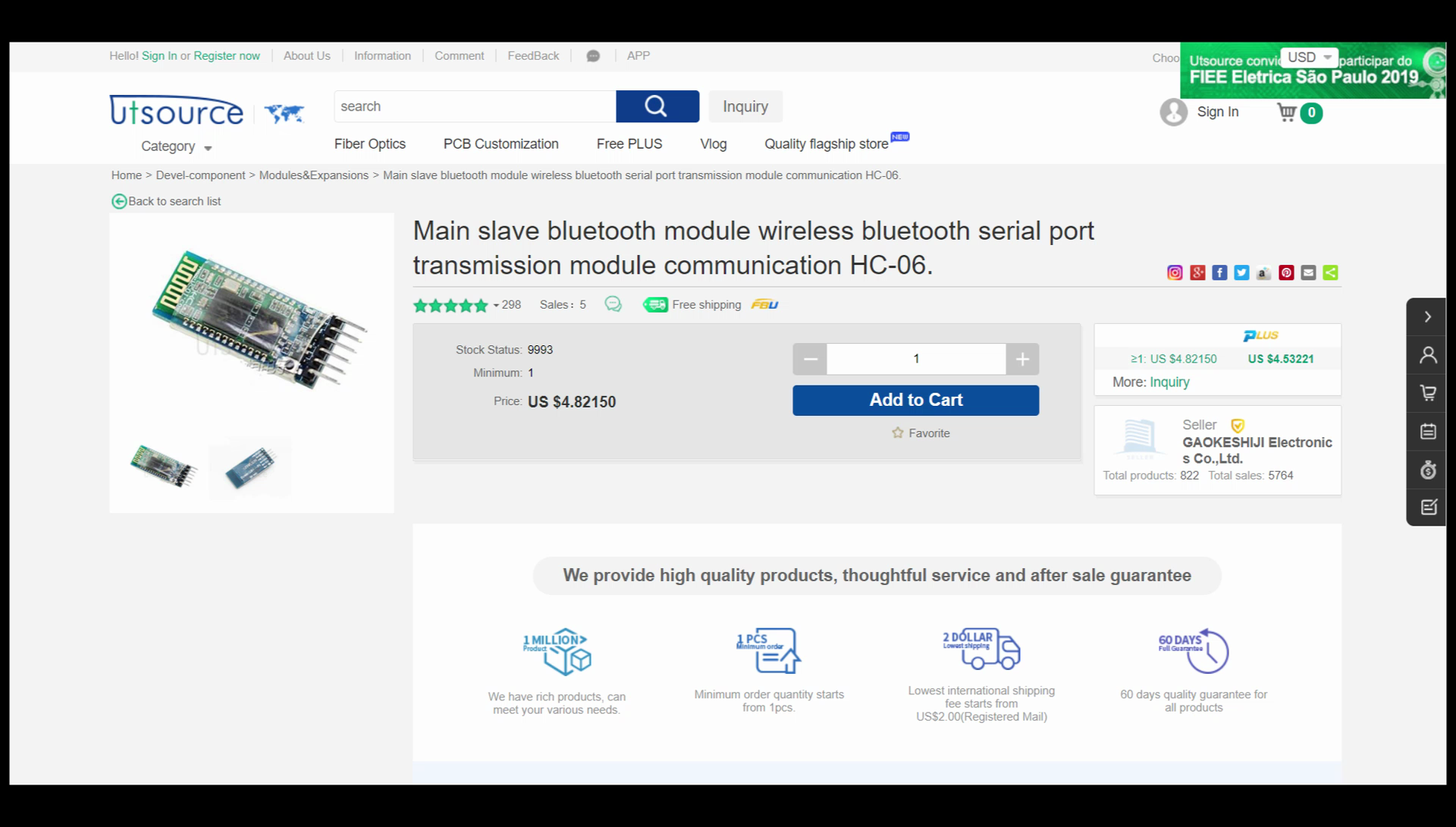Open the green comment bubble near Sales
The image size is (1456, 827).
pyautogui.click(x=613, y=304)
